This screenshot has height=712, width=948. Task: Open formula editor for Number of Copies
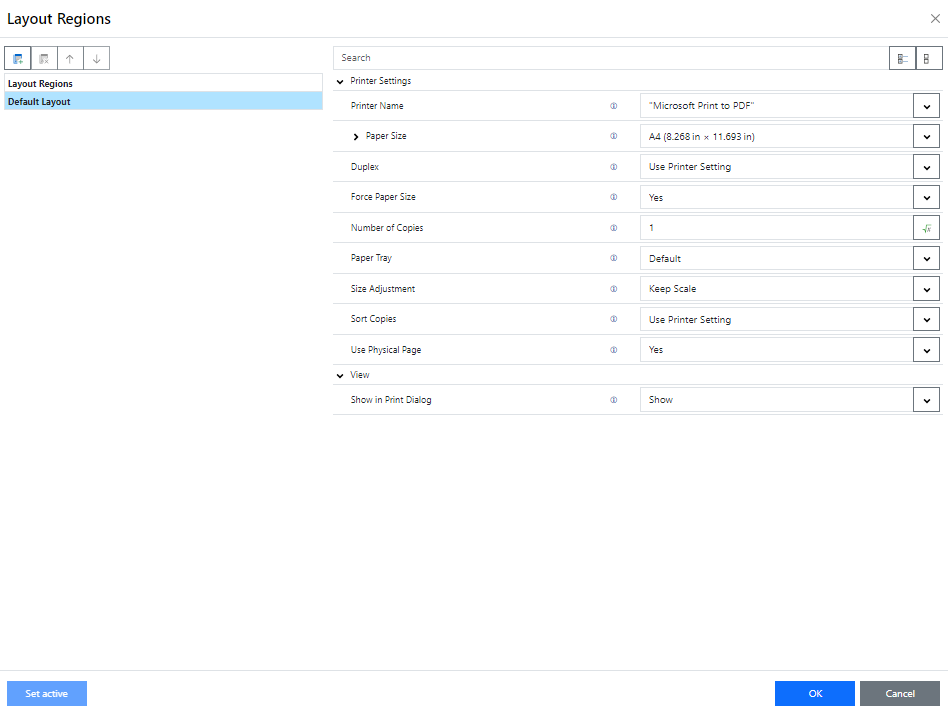[x=926, y=228]
